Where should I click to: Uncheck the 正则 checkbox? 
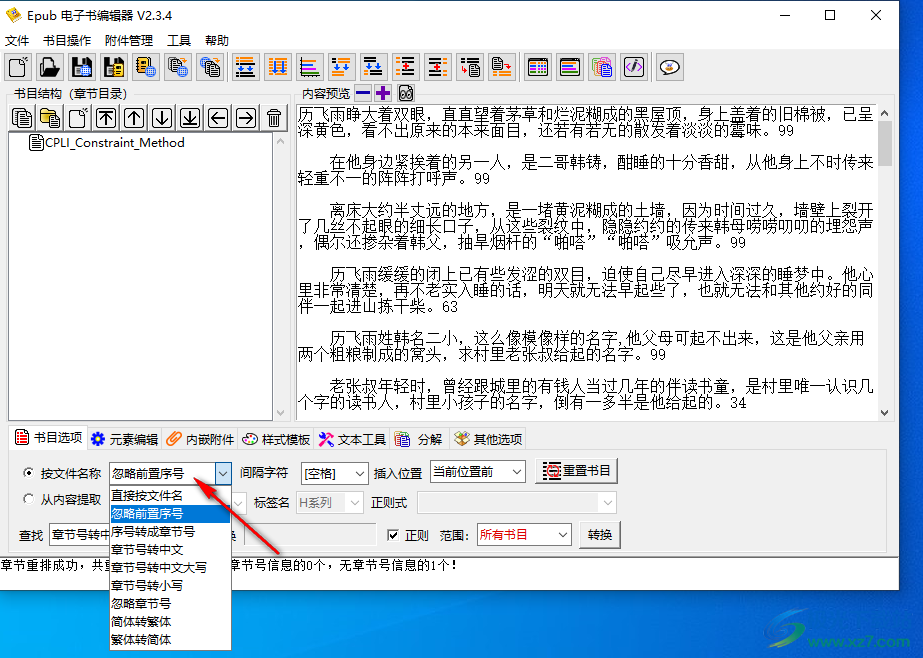pos(393,535)
